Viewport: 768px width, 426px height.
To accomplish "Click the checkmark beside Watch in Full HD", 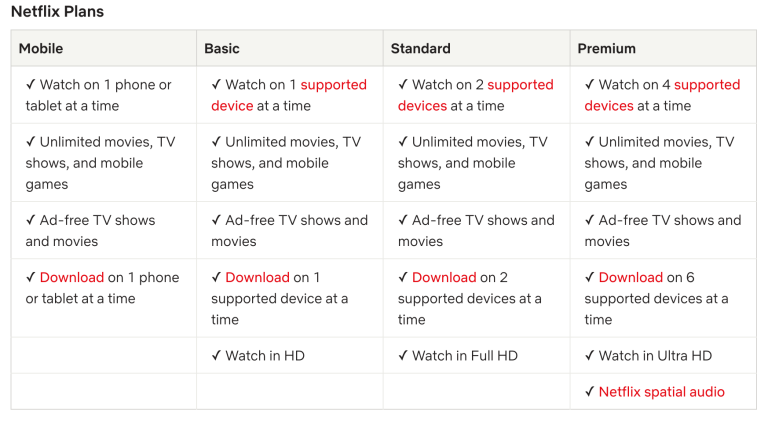I will [x=403, y=355].
